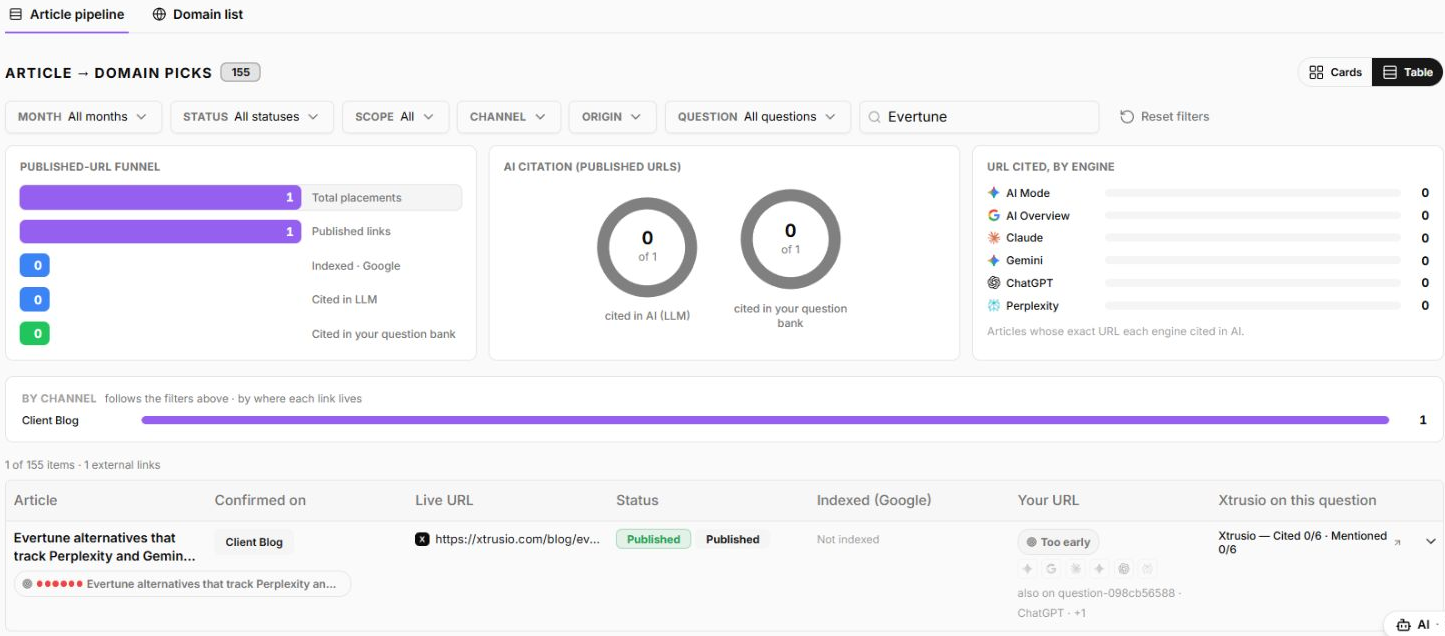Click the Domain list globe icon
1445x636 pixels.
159,15
